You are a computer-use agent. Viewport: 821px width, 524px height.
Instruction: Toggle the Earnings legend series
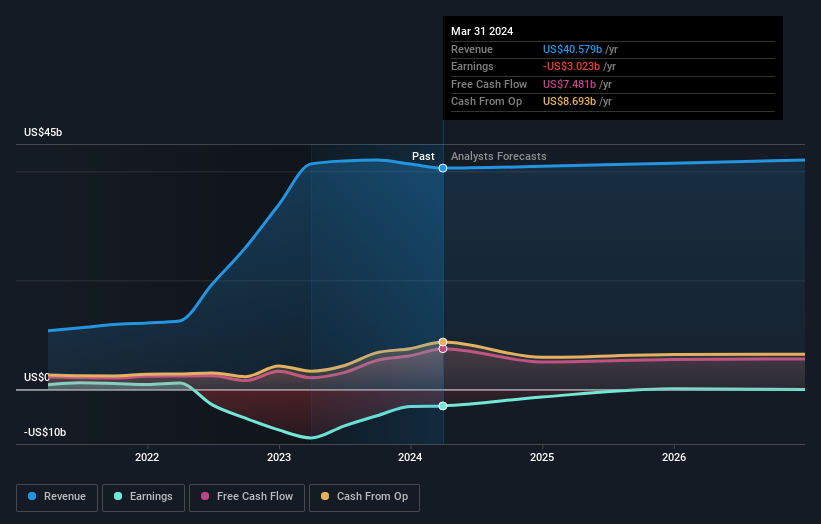[x=143, y=497]
